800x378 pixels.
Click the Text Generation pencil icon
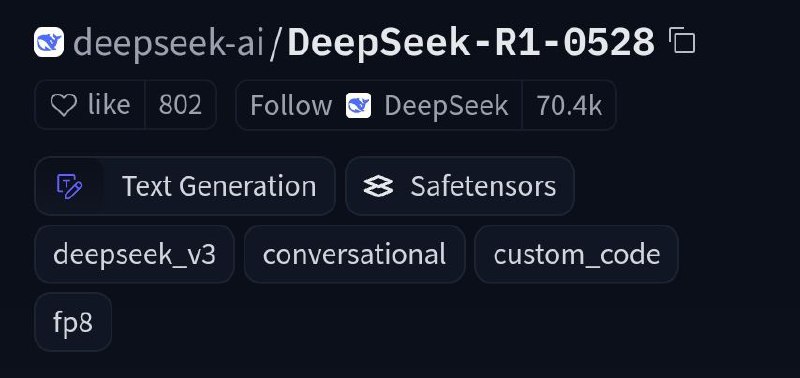point(69,186)
